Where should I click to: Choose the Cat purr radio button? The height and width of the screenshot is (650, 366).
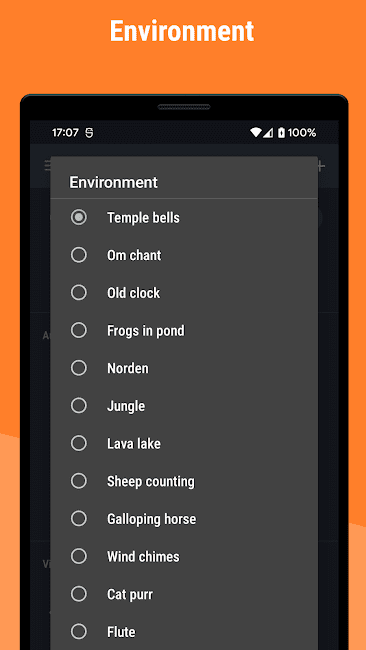(x=79, y=594)
